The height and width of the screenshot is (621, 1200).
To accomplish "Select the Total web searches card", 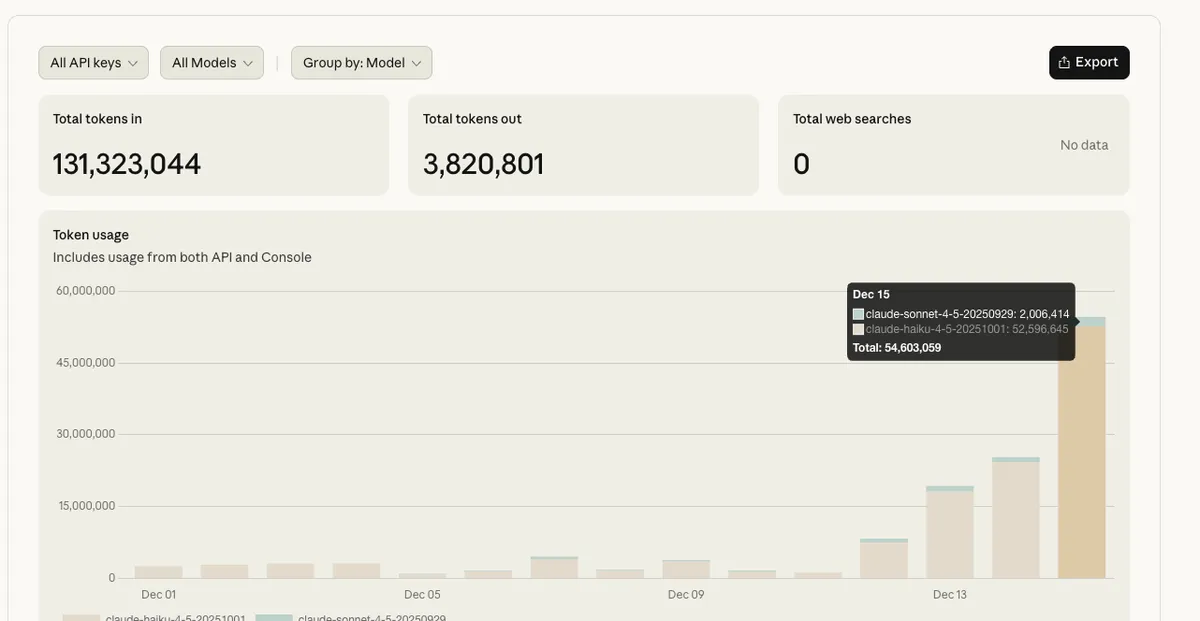I will 953,144.
